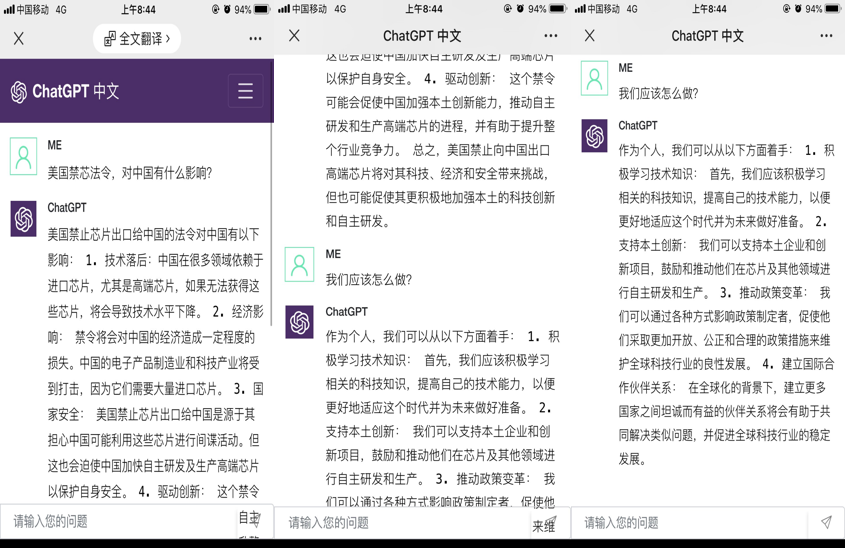Close the right phone's page with X
This screenshot has height=548, width=852.
(x=590, y=36)
